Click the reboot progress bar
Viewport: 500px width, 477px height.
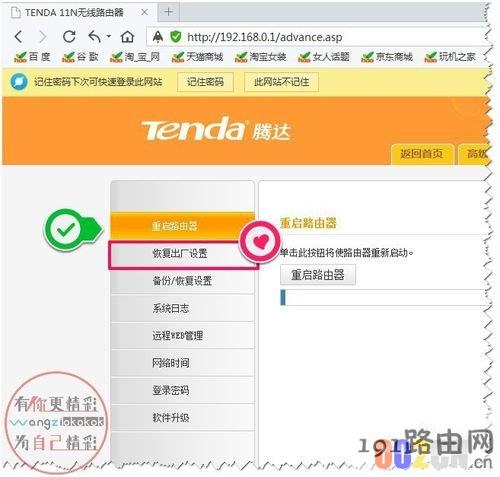(383, 297)
